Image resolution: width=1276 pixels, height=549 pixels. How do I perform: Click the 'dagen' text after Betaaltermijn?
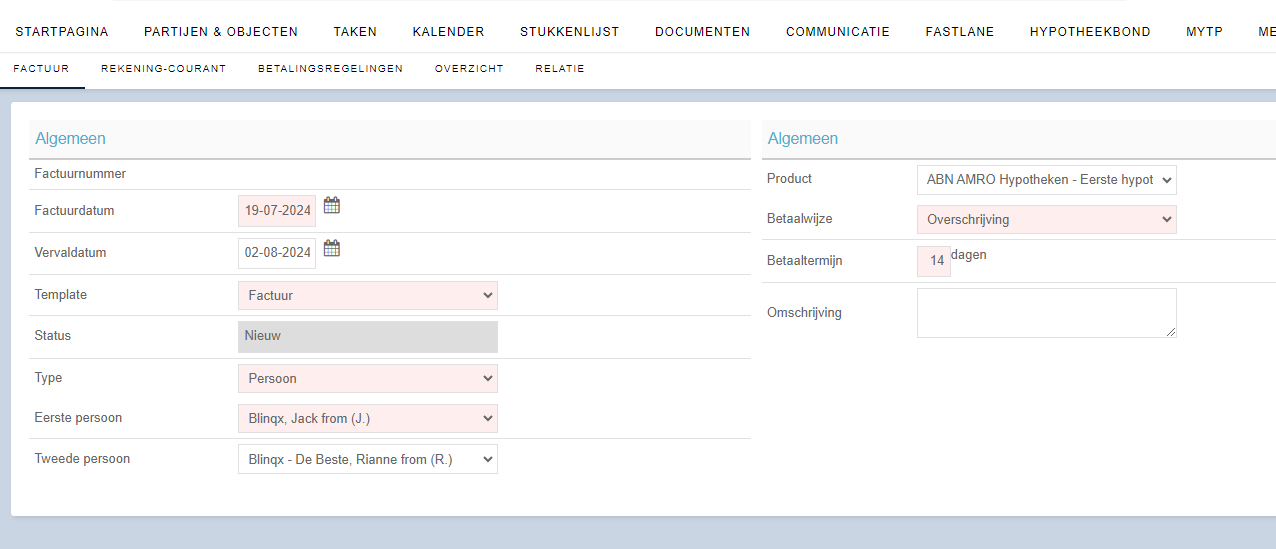pyautogui.click(x=969, y=255)
